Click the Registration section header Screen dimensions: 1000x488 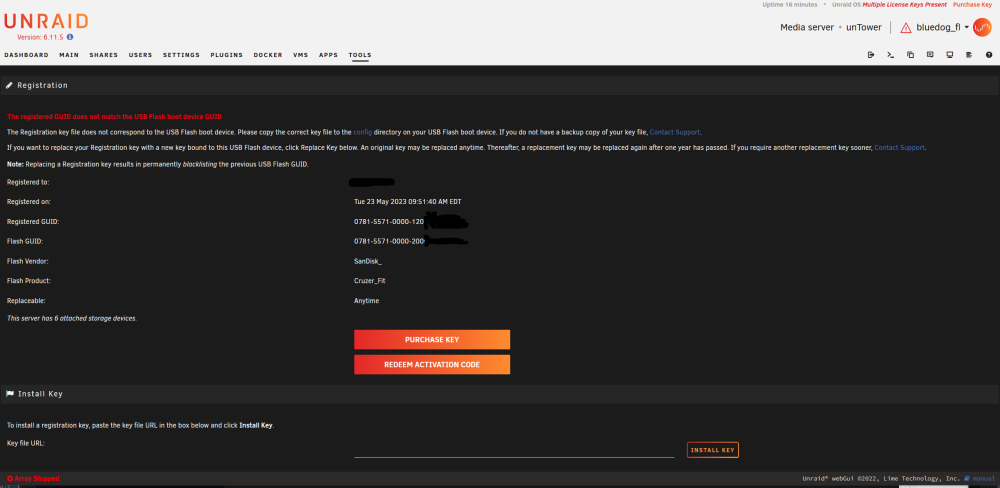point(500,85)
